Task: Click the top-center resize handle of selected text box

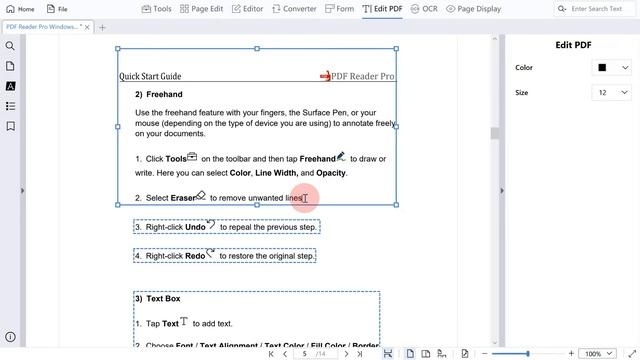Action: coord(257,49)
